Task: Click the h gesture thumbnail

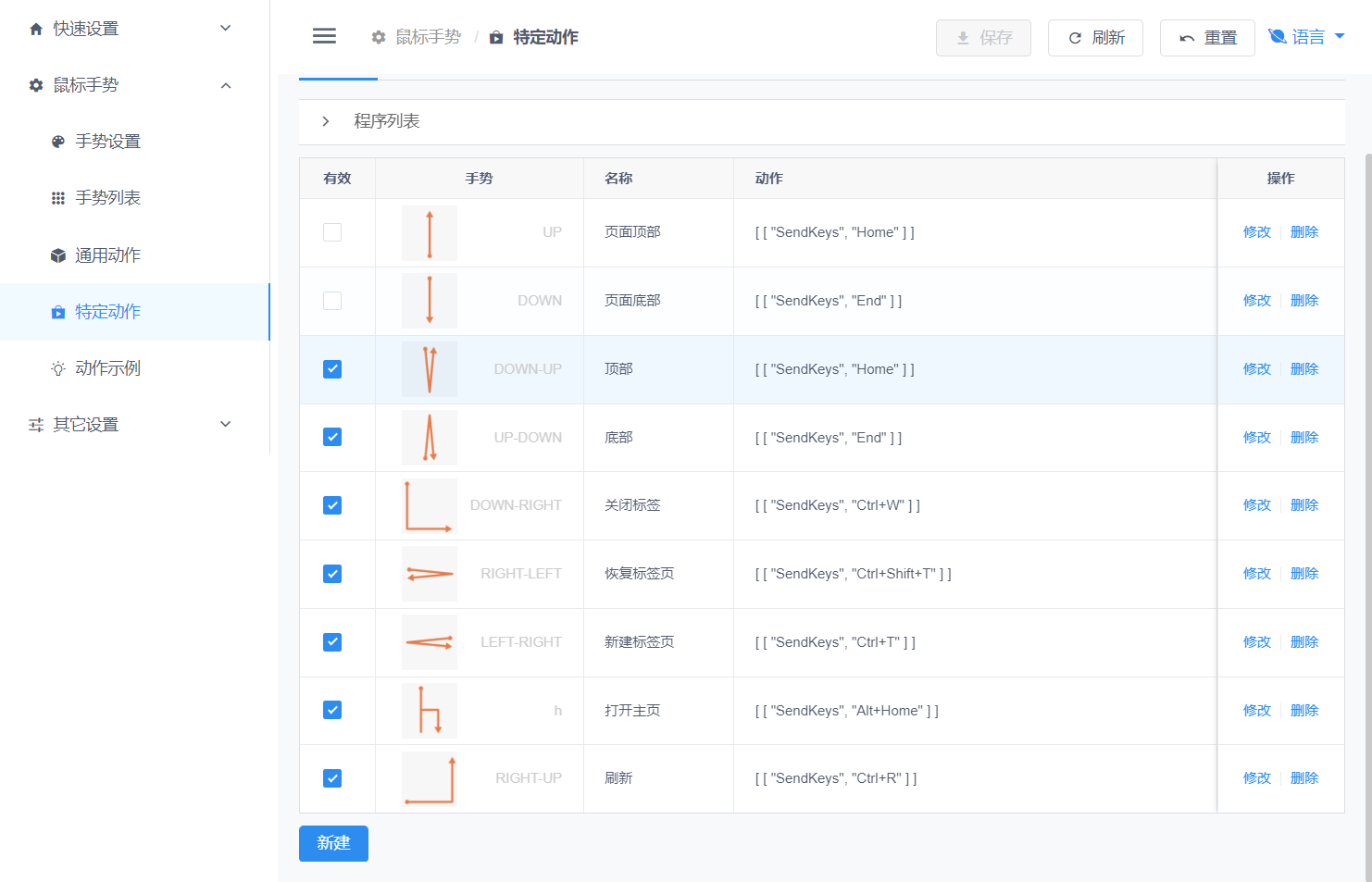Action: pos(430,711)
